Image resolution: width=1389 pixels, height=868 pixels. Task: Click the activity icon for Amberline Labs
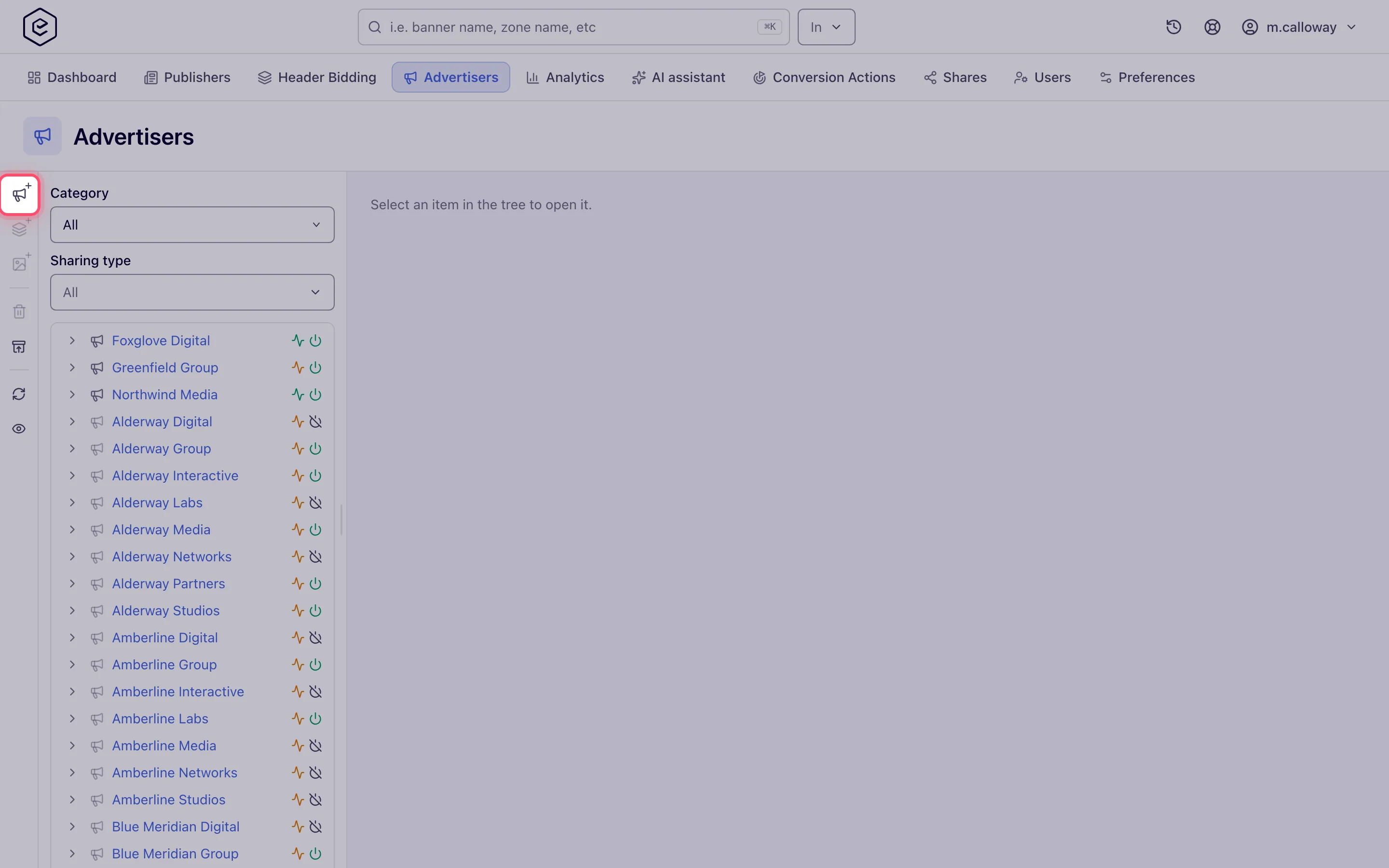[297, 719]
